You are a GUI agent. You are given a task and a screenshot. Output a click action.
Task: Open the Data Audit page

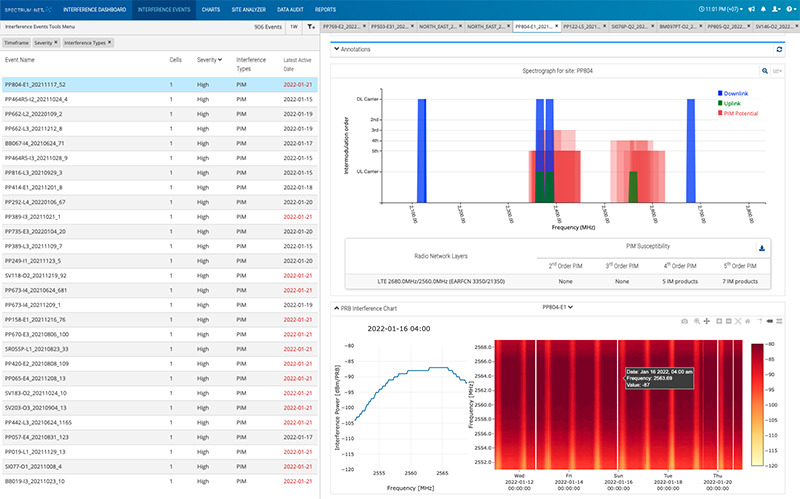[x=290, y=10]
